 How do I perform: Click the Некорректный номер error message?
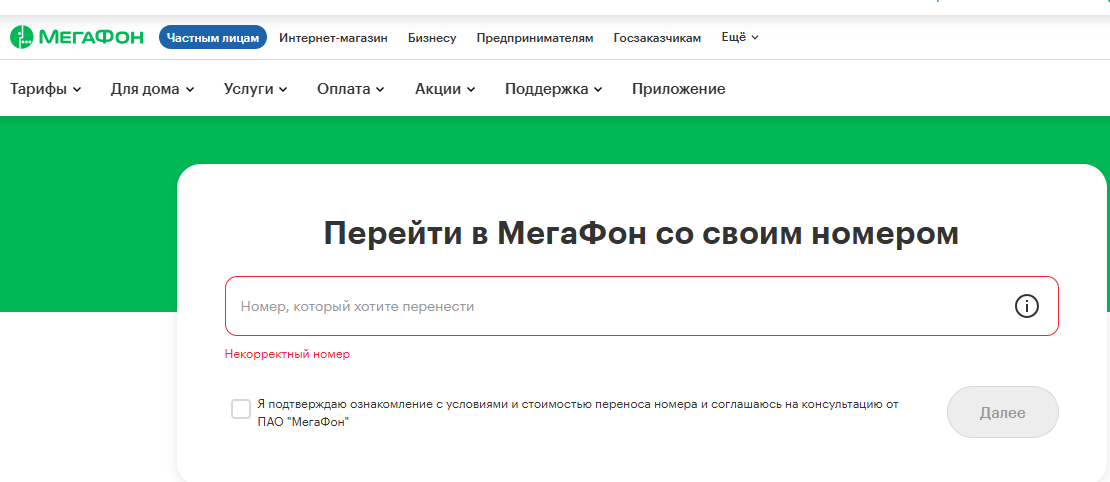[287, 354]
